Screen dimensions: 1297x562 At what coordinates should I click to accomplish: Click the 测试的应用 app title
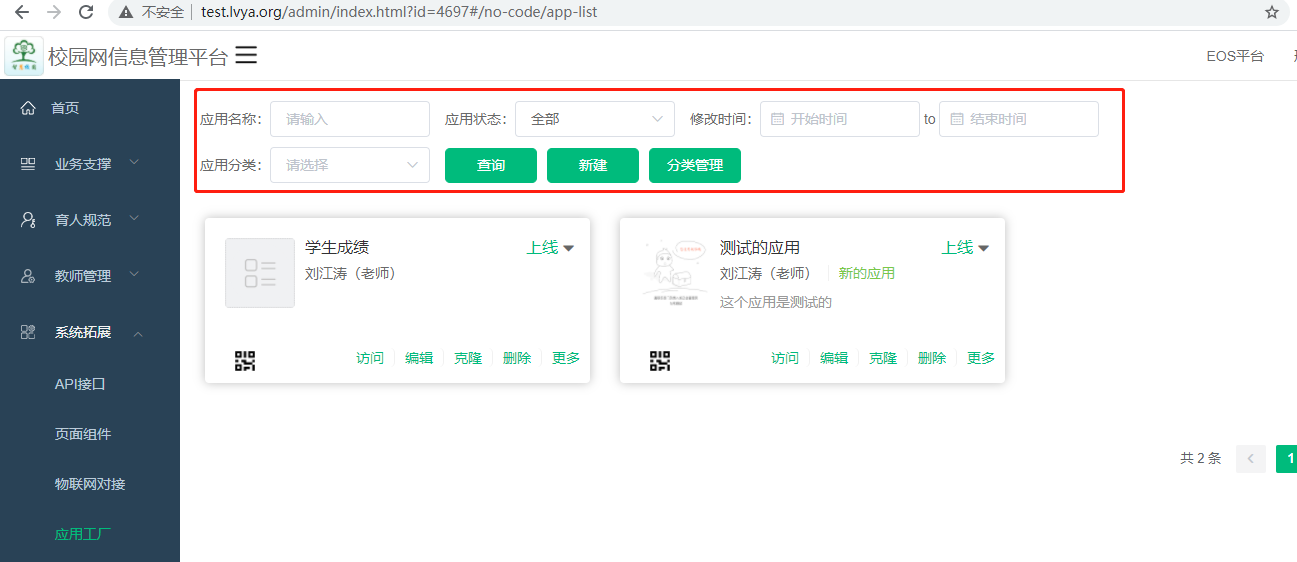pyautogui.click(x=760, y=248)
